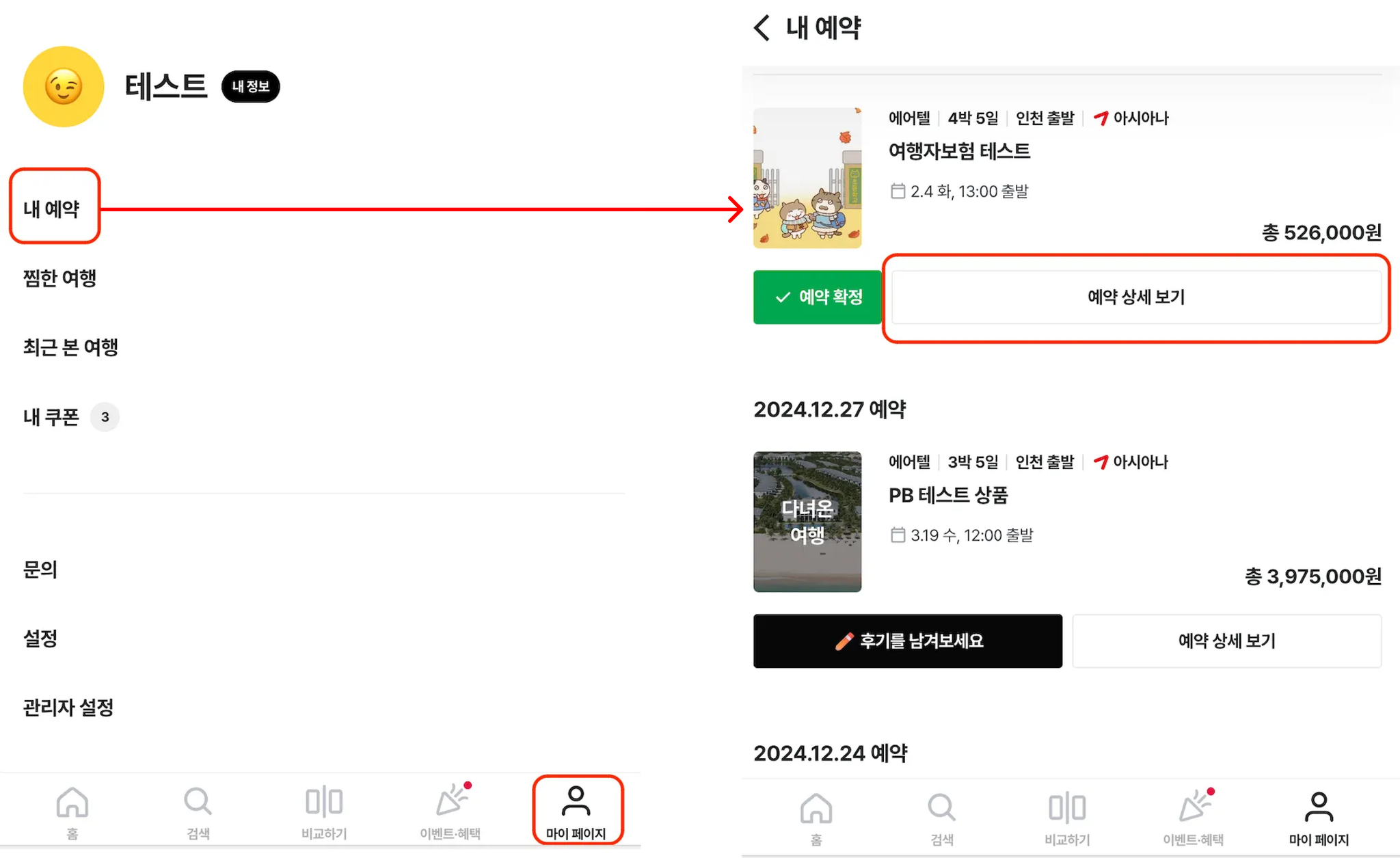
Task: Open the 내 예약 menu item
Action: (x=52, y=209)
